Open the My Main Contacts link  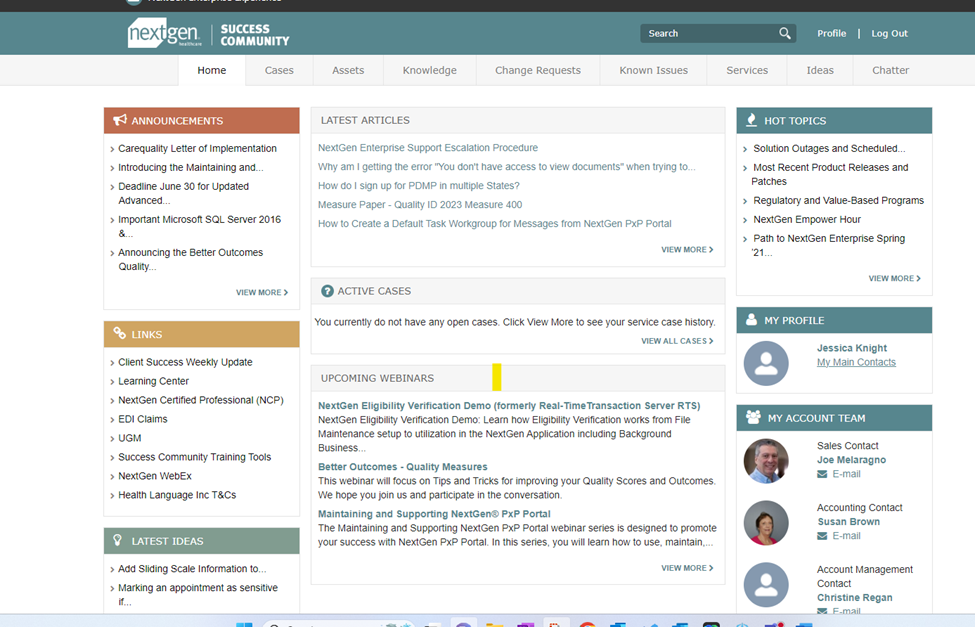click(x=856, y=362)
